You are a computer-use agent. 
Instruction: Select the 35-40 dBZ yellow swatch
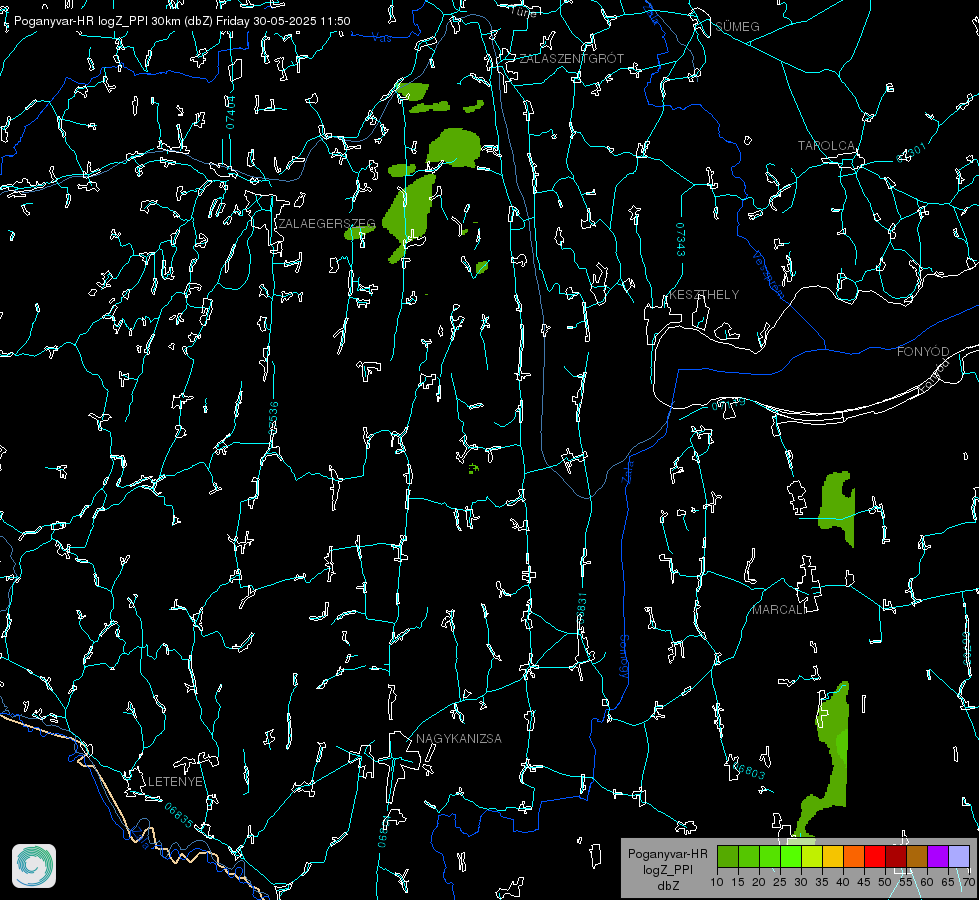tap(833, 856)
